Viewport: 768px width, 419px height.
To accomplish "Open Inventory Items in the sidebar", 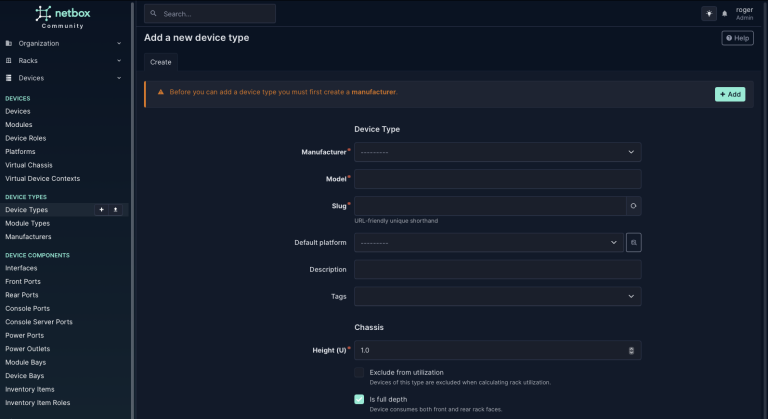I will click(x=29, y=389).
